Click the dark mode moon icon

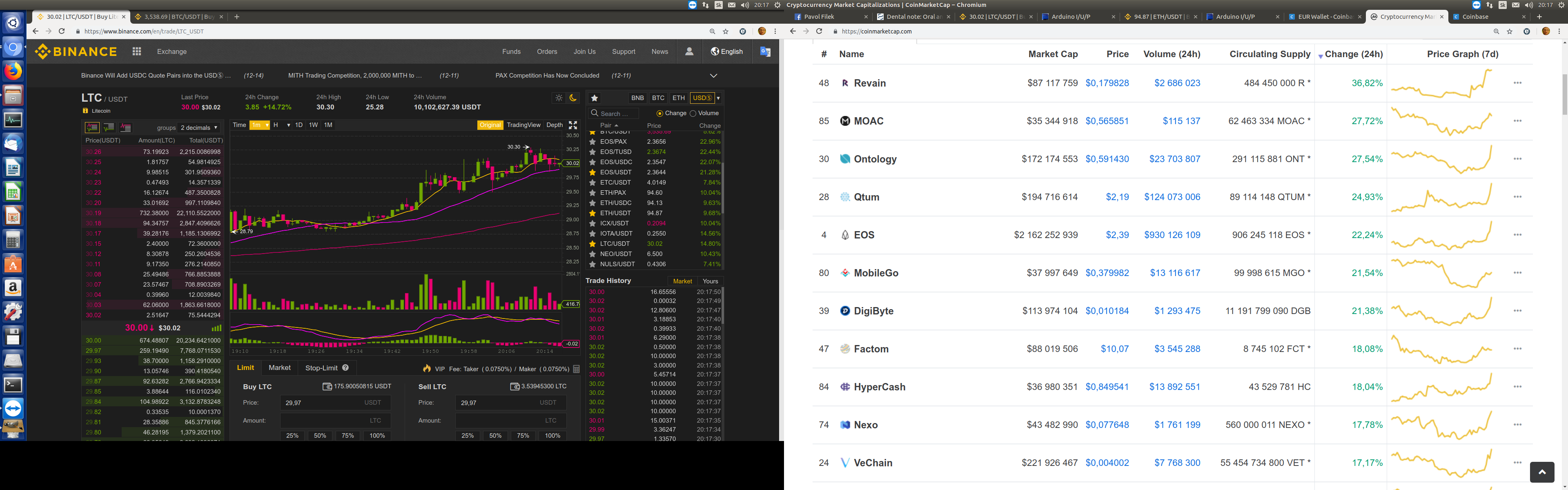coord(573,98)
